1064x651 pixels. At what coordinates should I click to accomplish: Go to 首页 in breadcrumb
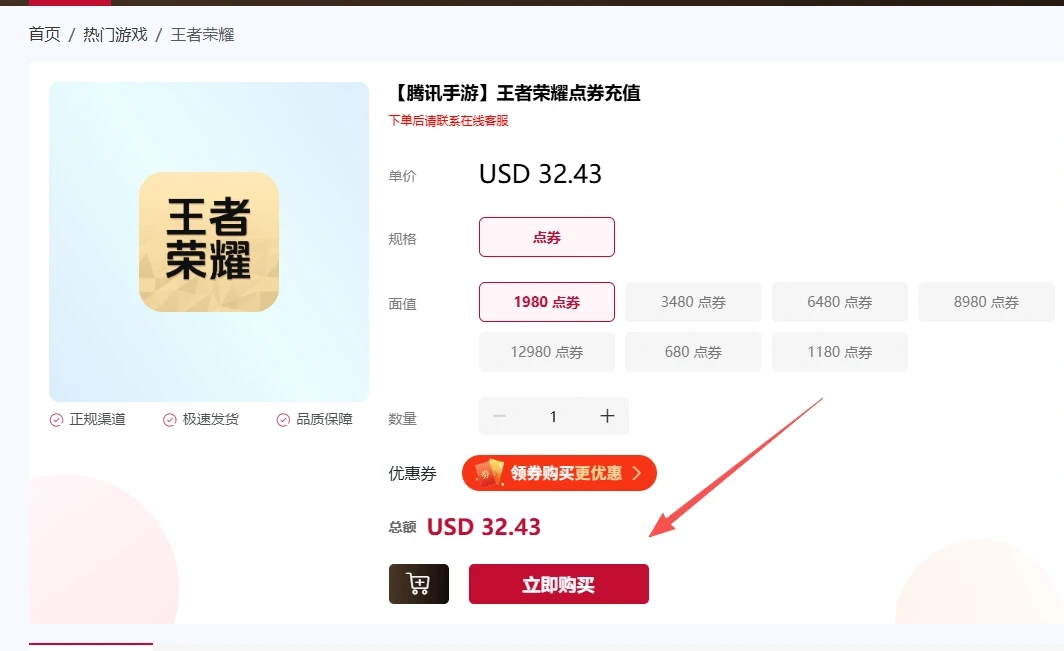(x=45, y=35)
